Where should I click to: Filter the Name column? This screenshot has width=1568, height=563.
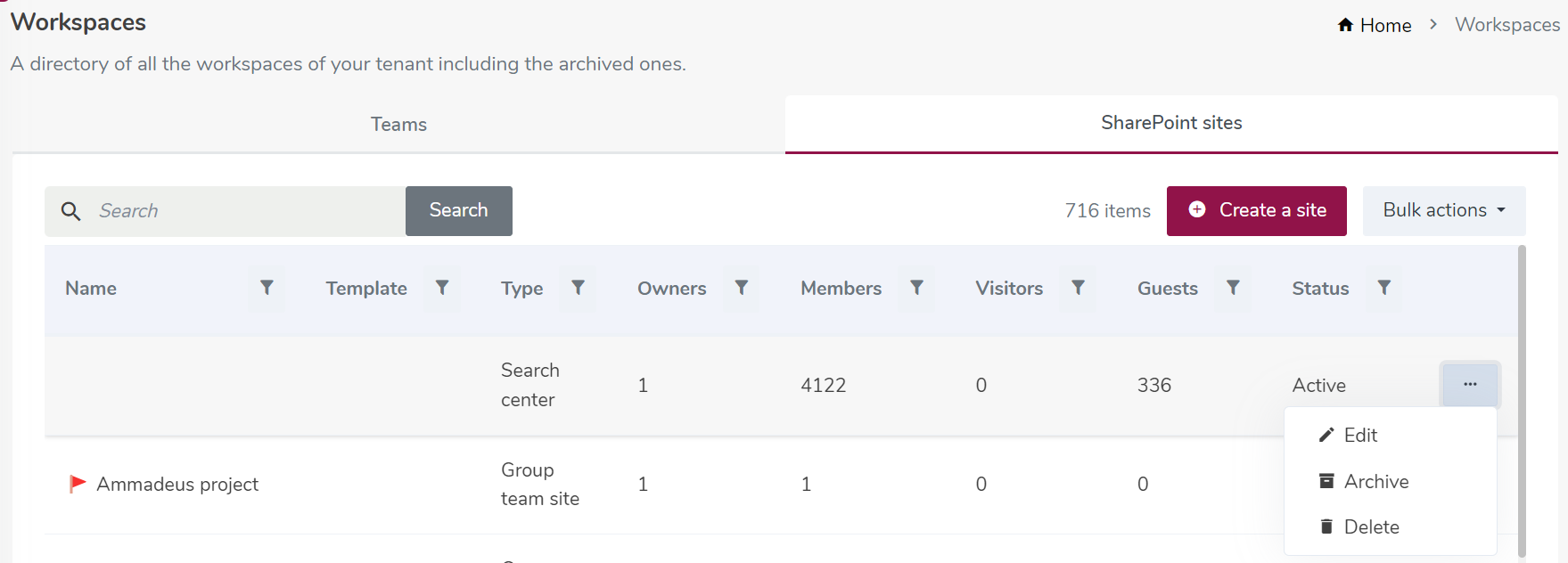[267, 289]
